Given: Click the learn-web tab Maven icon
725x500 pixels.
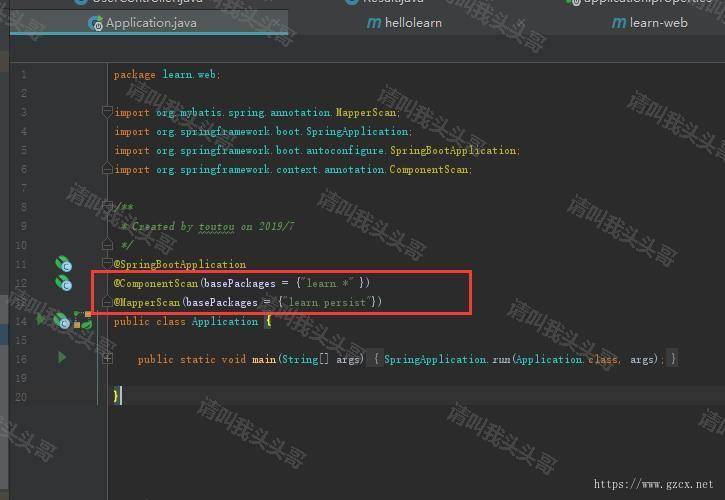Looking at the screenshot, I should [x=619, y=23].
